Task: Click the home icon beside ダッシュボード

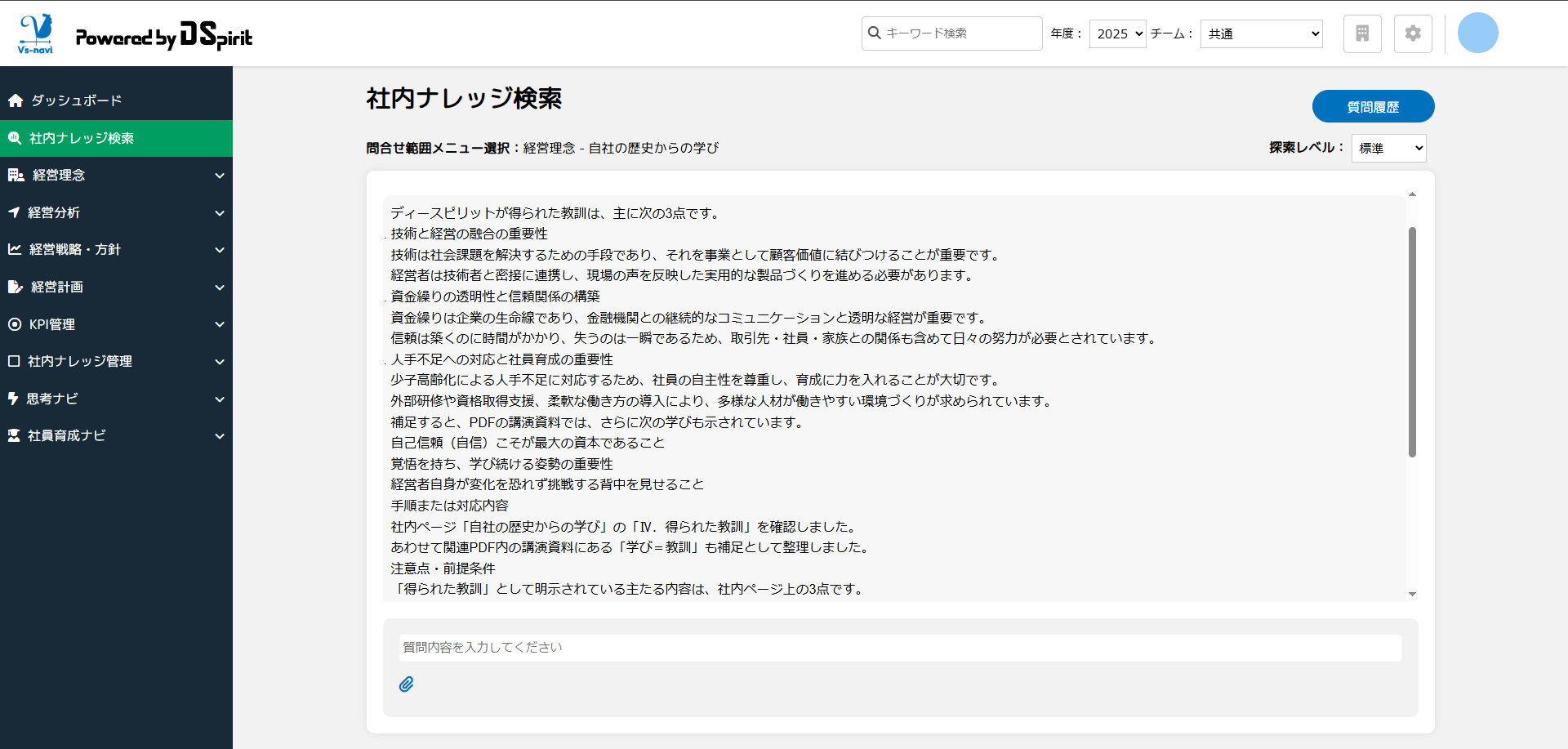Action: pos(16,100)
